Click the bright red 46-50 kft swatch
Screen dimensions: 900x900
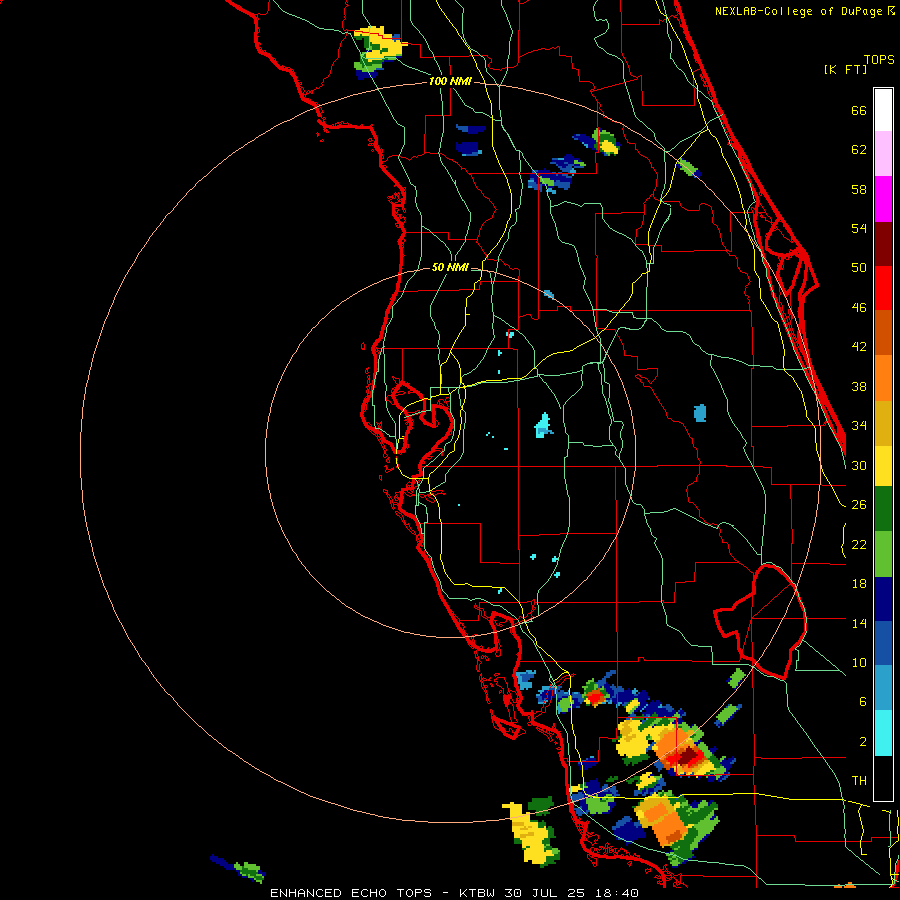click(883, 288)
